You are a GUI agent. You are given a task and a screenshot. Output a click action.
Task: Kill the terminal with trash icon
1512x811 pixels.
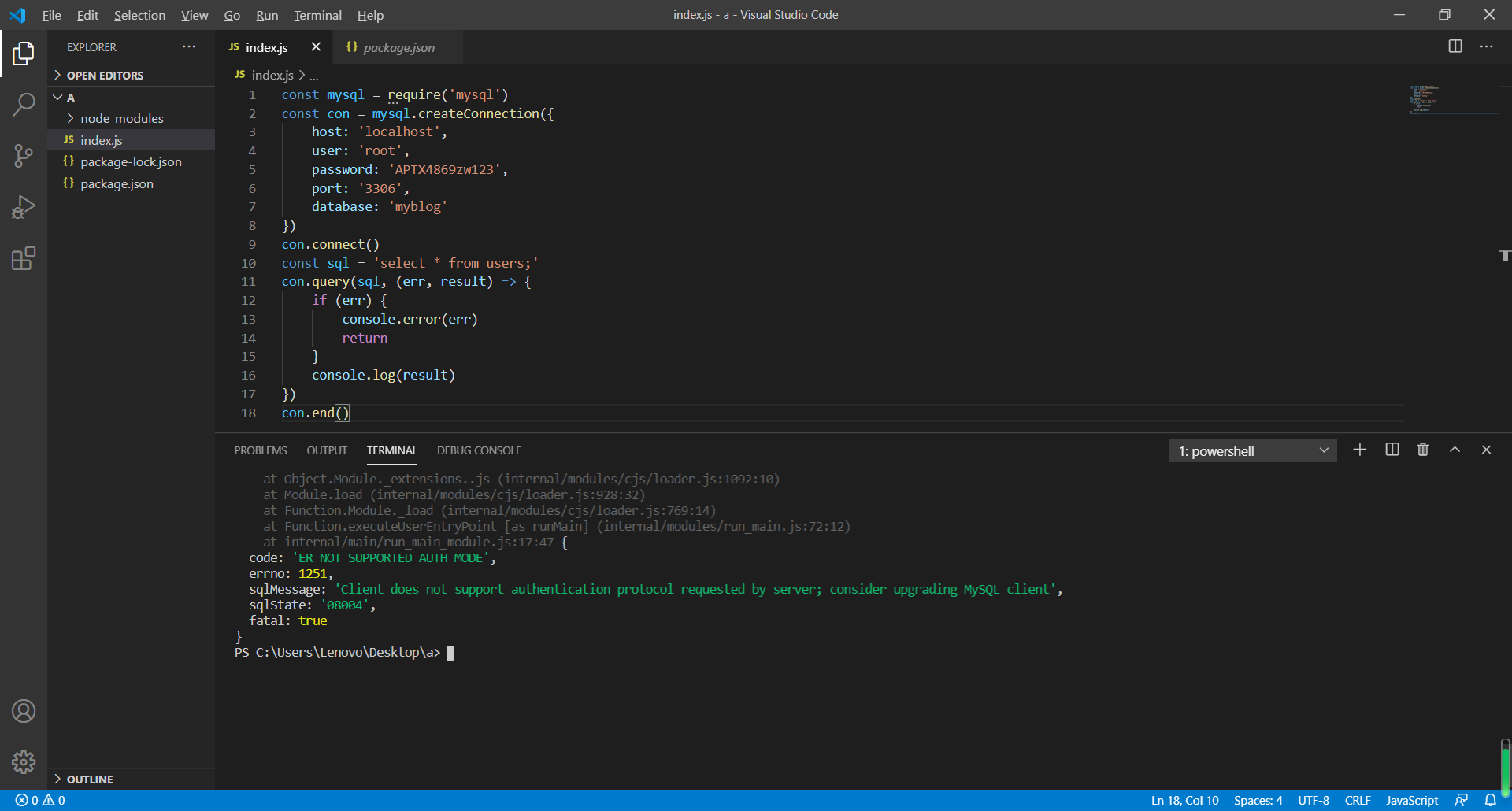point(1423,450)
